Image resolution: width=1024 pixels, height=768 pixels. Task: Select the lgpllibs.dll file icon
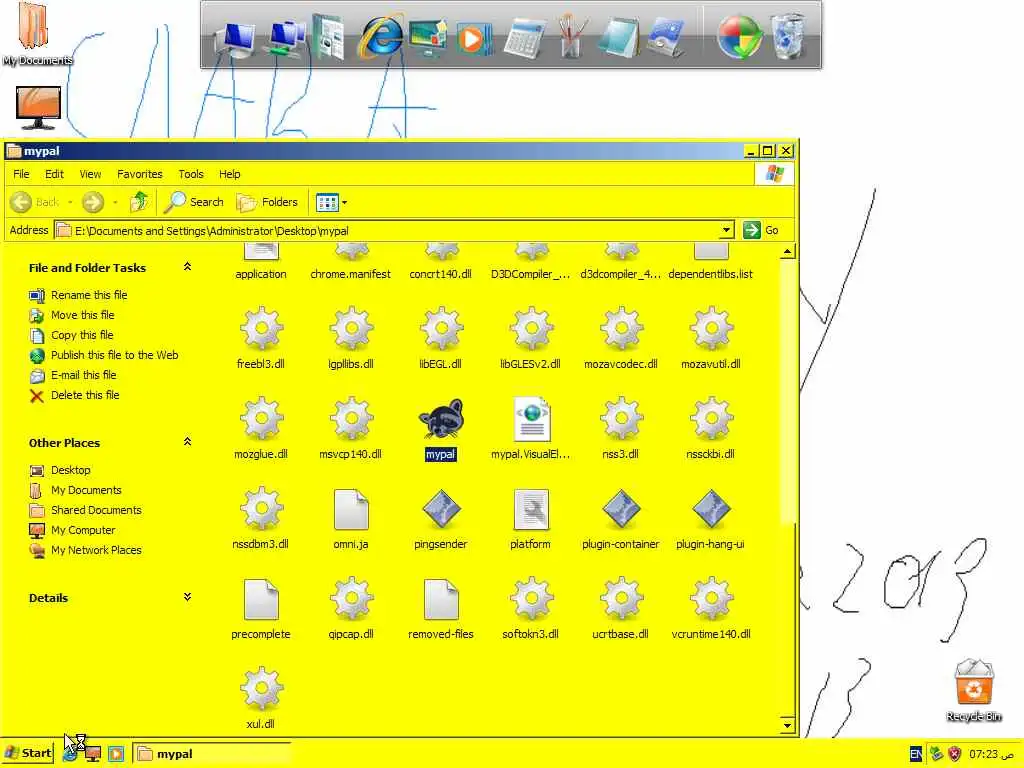[351, 328]
